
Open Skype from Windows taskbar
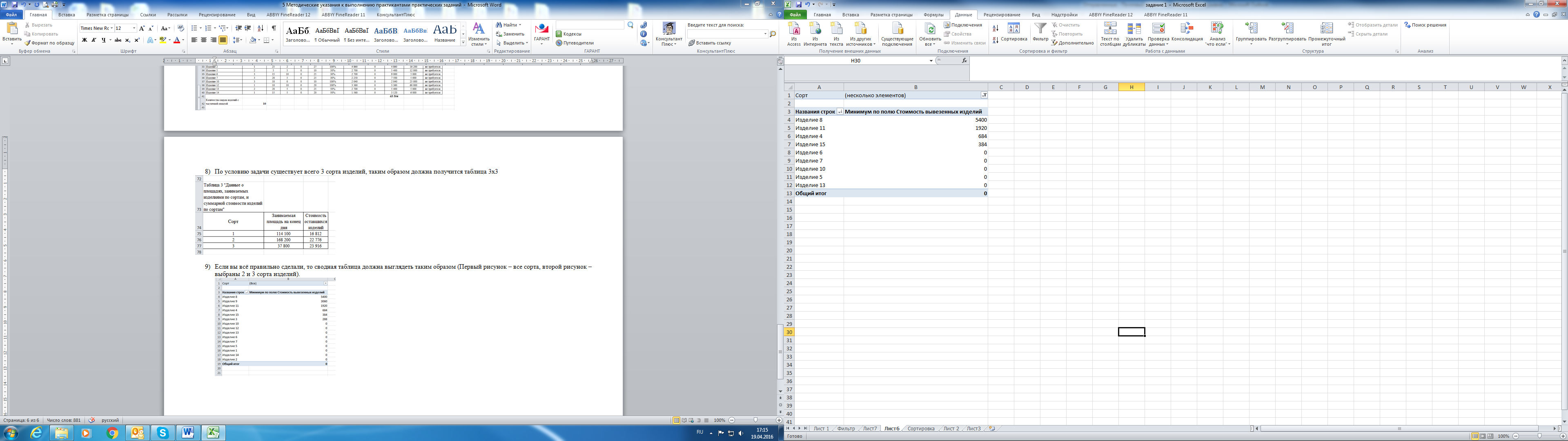163,433
